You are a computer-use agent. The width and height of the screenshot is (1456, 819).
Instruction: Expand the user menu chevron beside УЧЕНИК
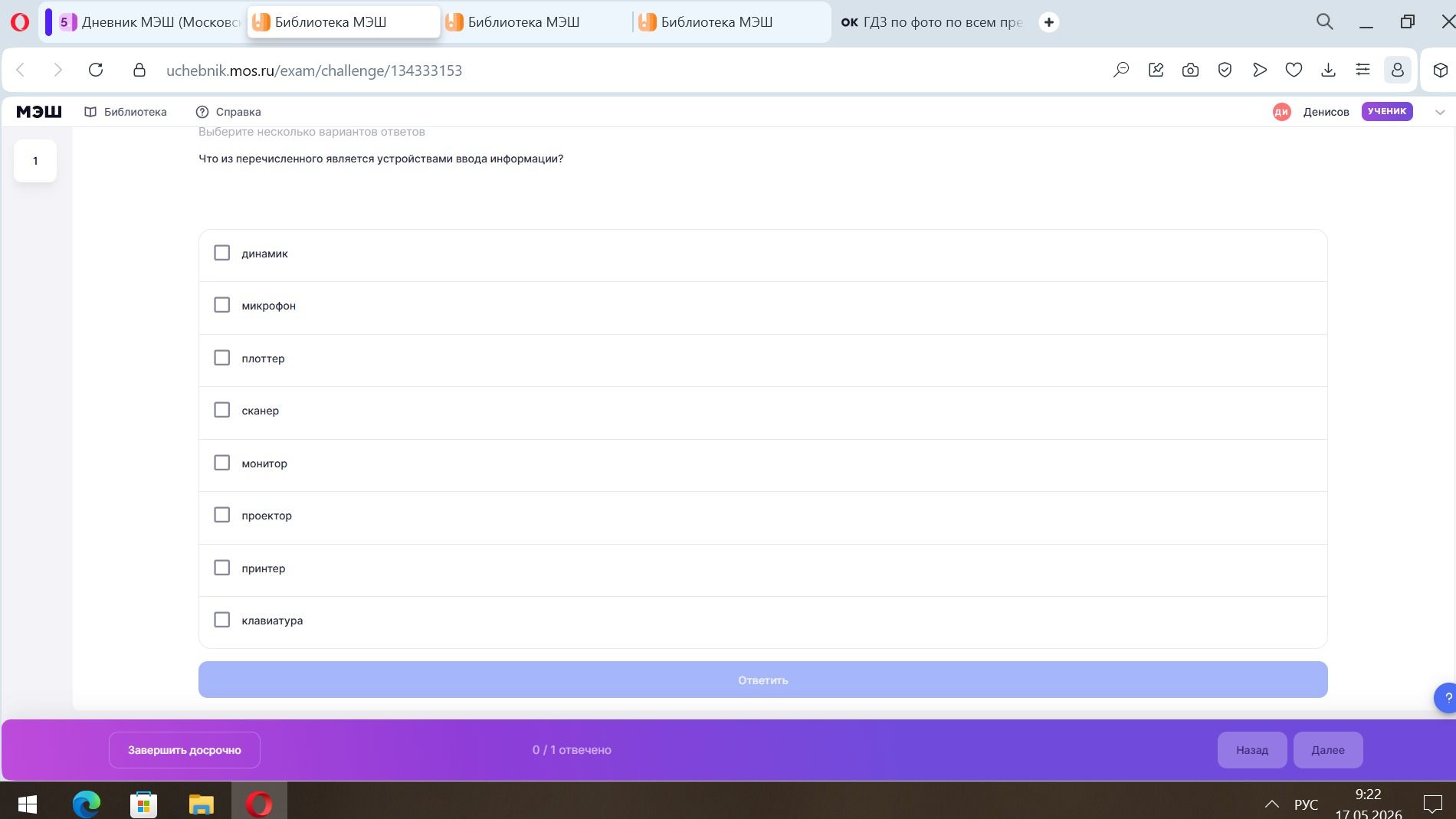tap(1439, 112)
